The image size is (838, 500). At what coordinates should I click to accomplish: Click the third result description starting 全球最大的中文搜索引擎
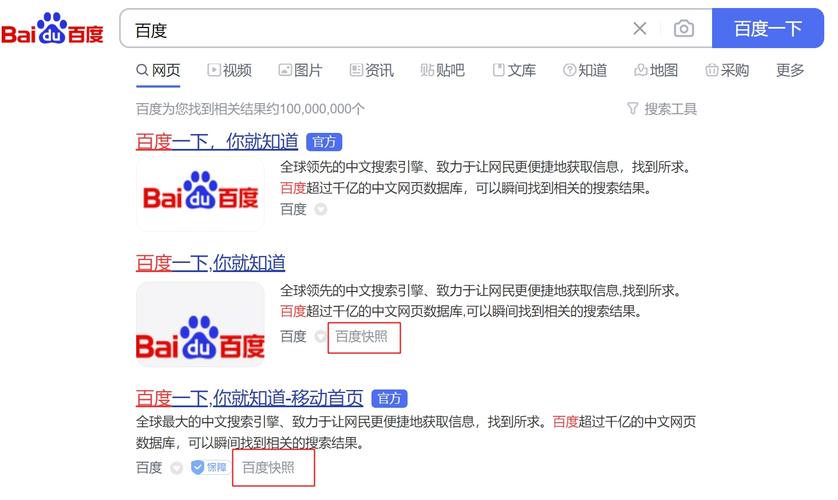pos(416,432)
